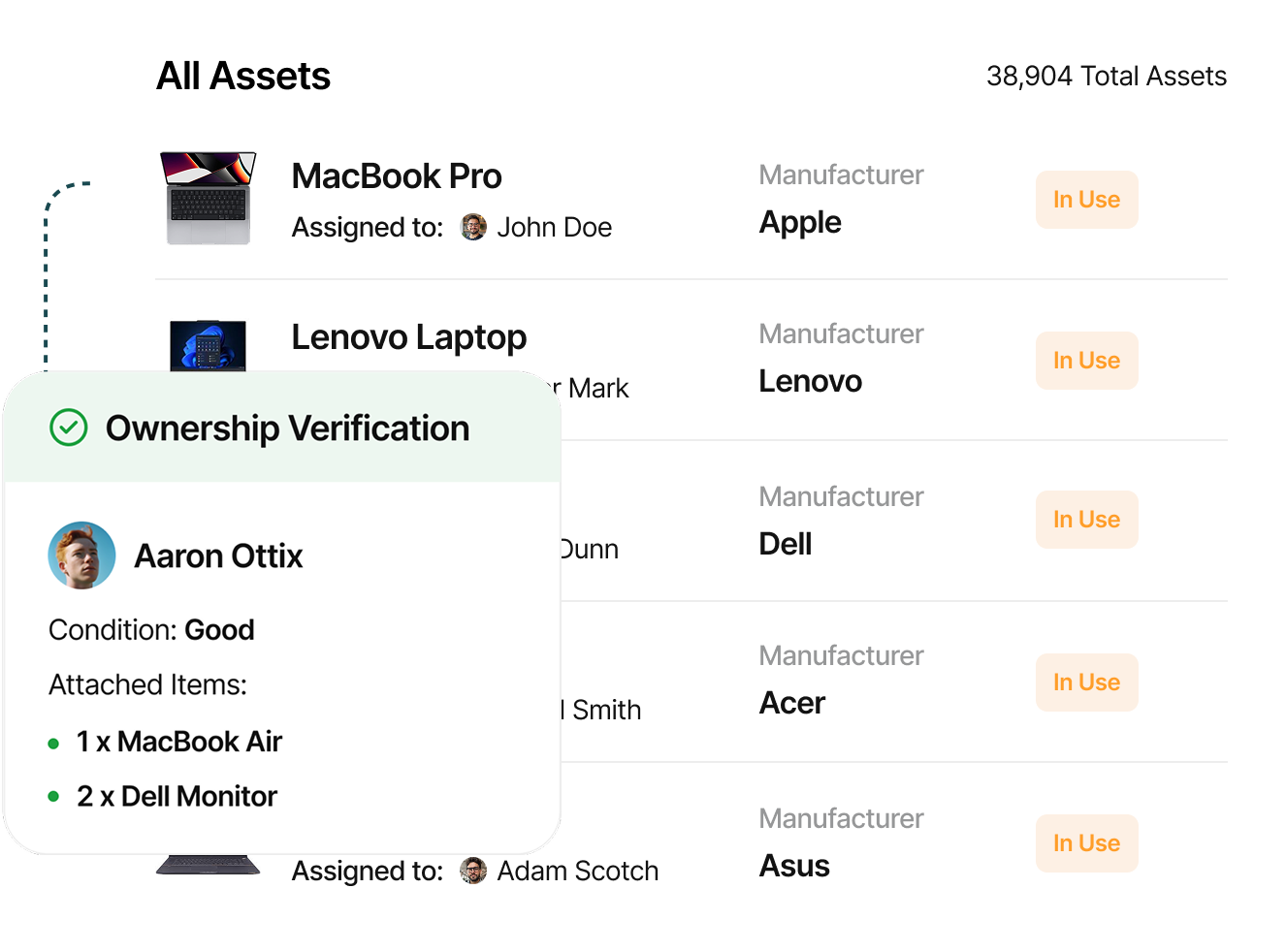Click Adam Scotch's avatar in the Asus row
The image size is (1286, 952).
click(472, 871)
